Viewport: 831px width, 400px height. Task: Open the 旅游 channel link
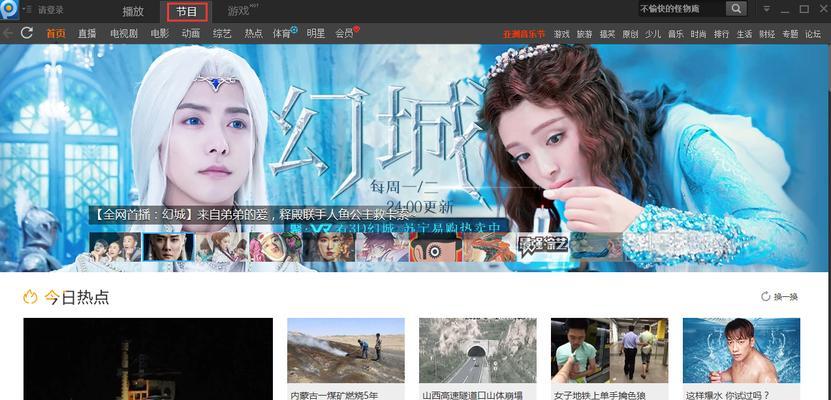pos(585,34)
